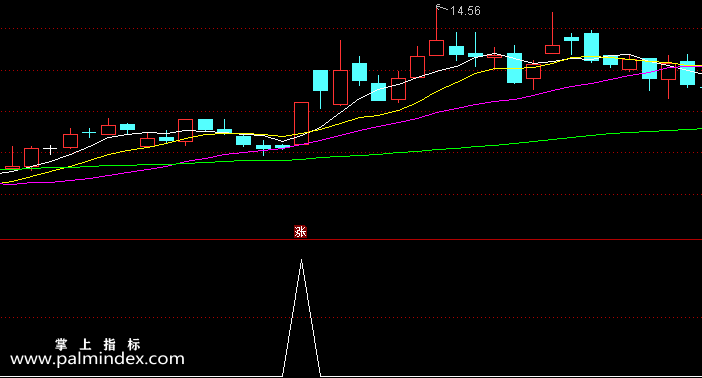702x378 pixels.
Task: Click the magenta moving average line
Action: click(x=358, y=130)
